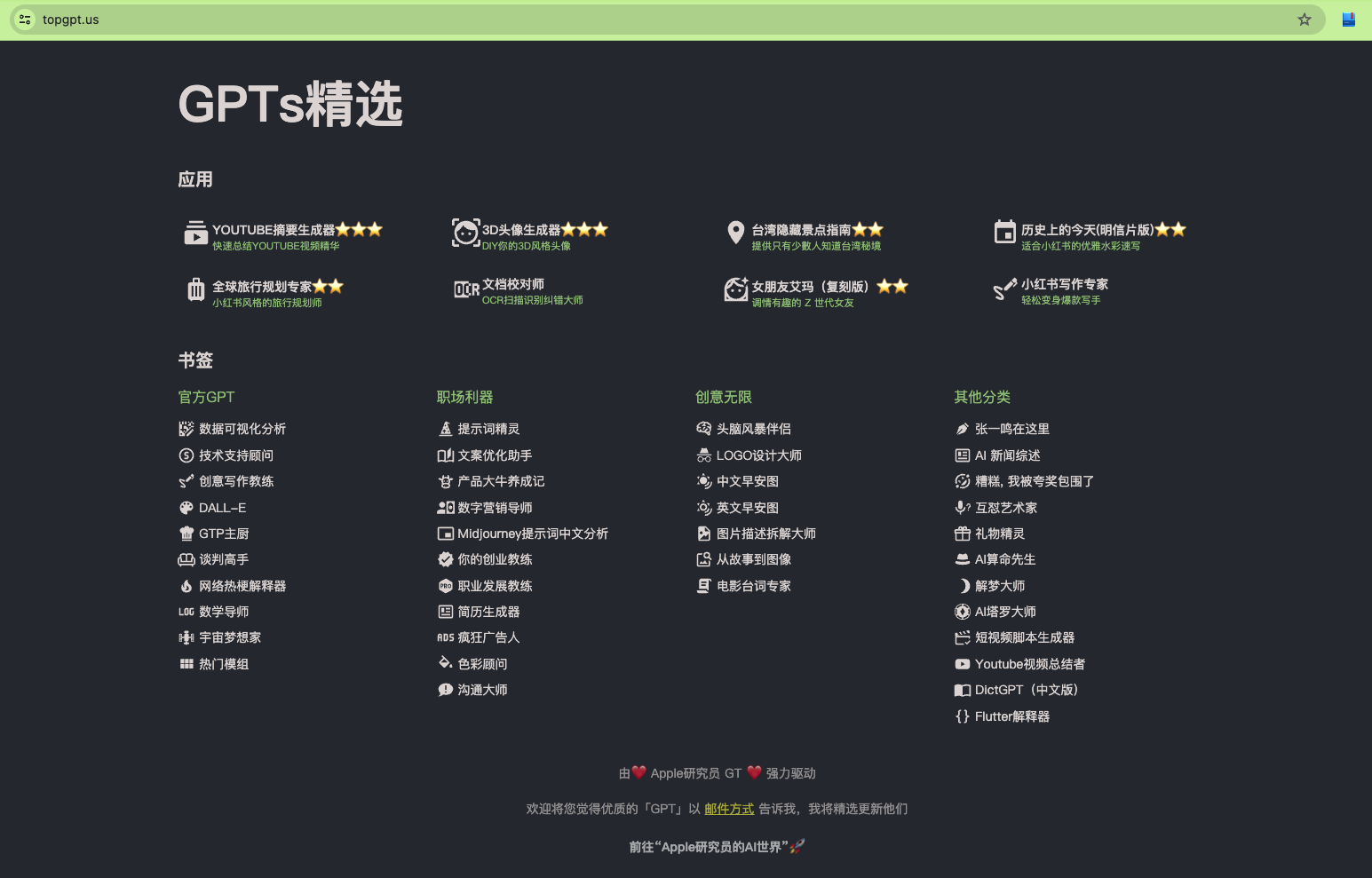
Task: Click the brain icon beside 头脑风暴伴侣
Action: (704, 429)
